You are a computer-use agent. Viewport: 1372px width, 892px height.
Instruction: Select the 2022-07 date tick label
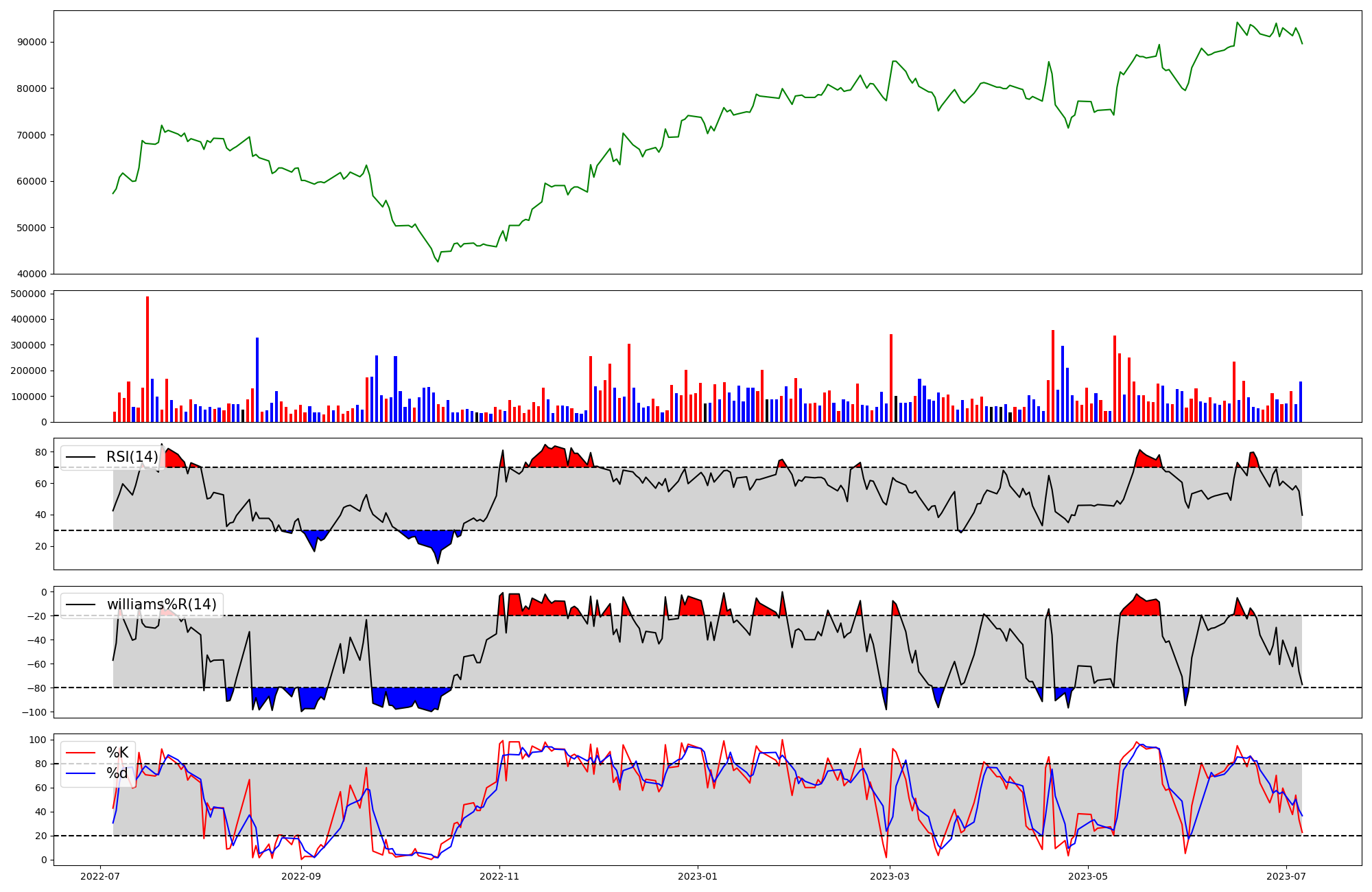click(x=101, y=876)
